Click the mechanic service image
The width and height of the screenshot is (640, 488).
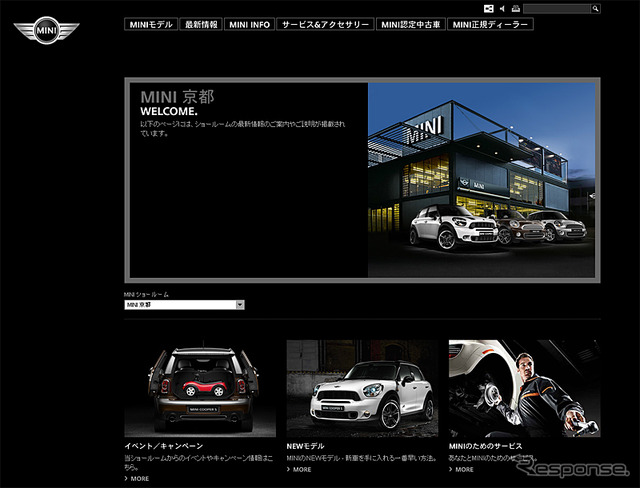(x=524, y=388)
